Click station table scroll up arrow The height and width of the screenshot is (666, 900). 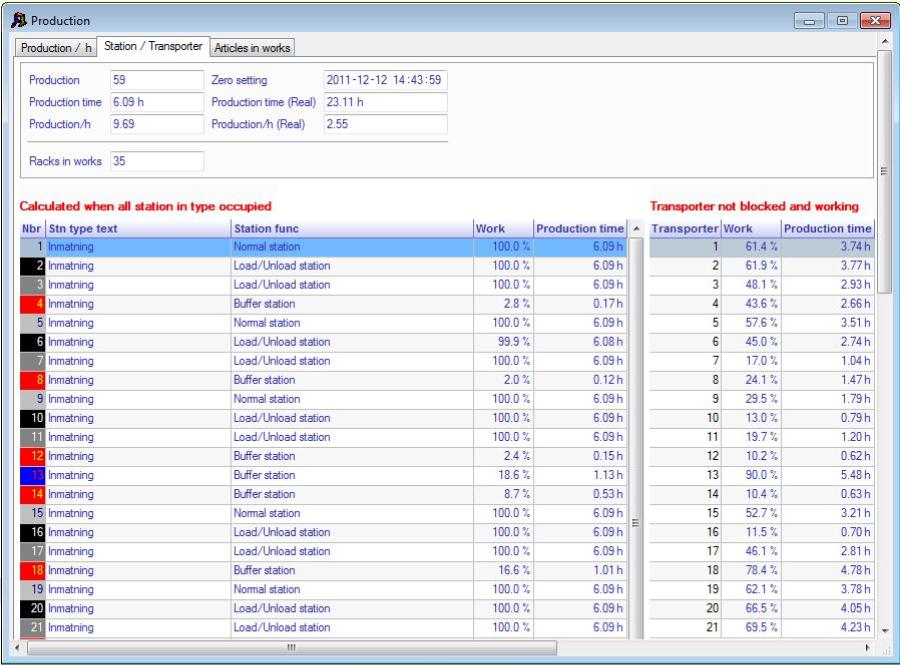[637, 229]
